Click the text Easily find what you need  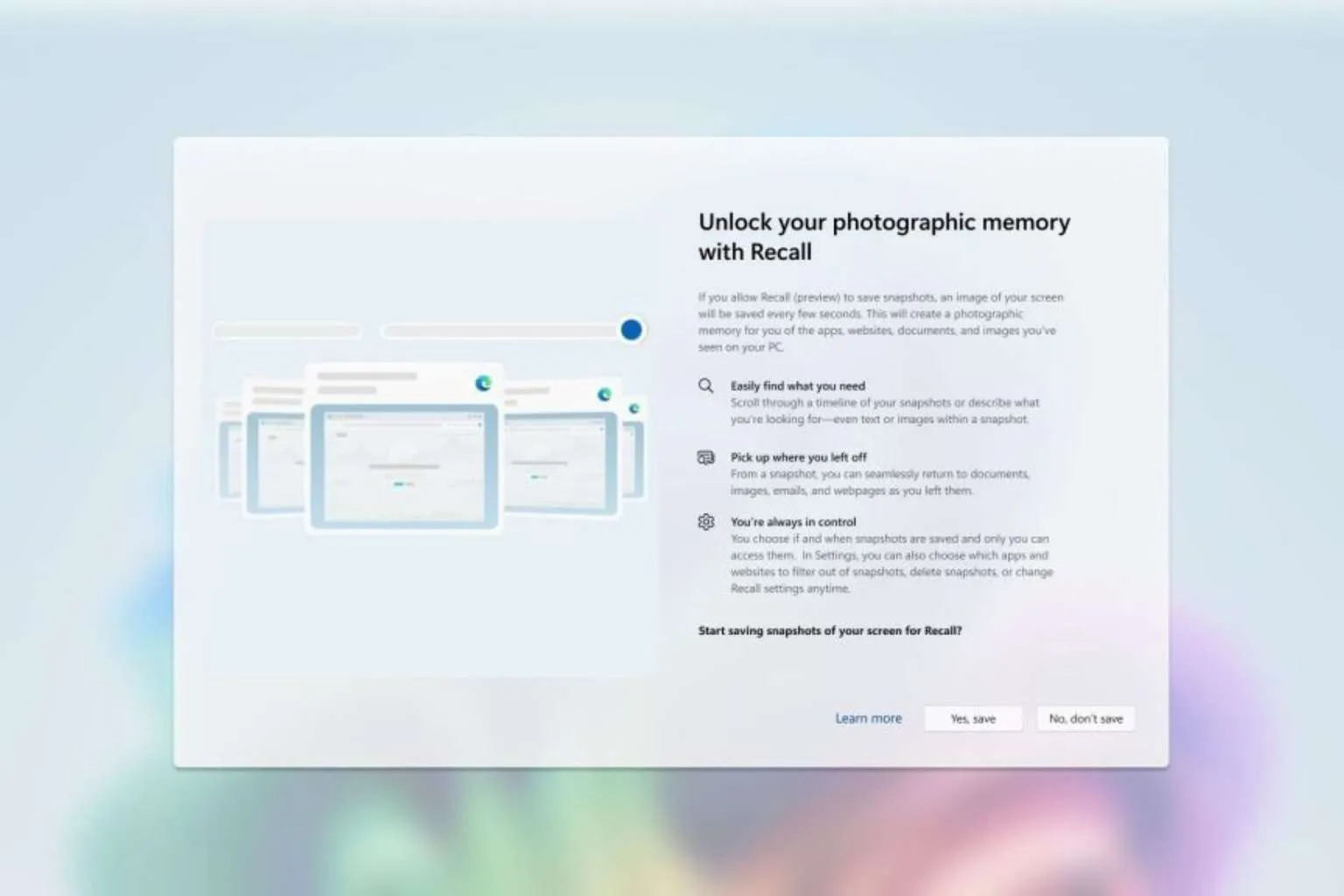tap(798, 386)
